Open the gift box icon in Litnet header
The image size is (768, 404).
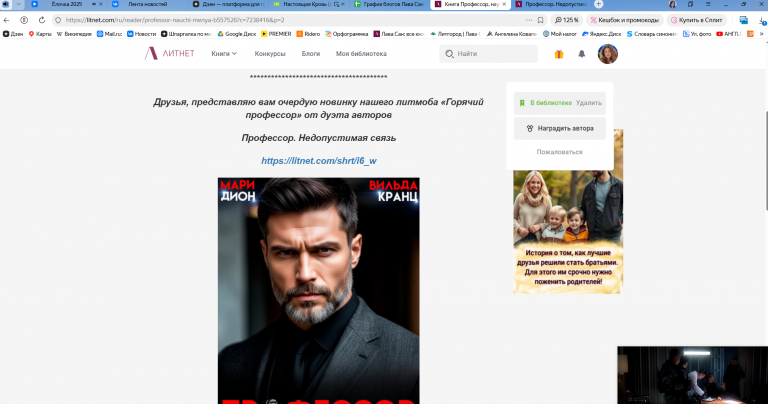(559, 54)
